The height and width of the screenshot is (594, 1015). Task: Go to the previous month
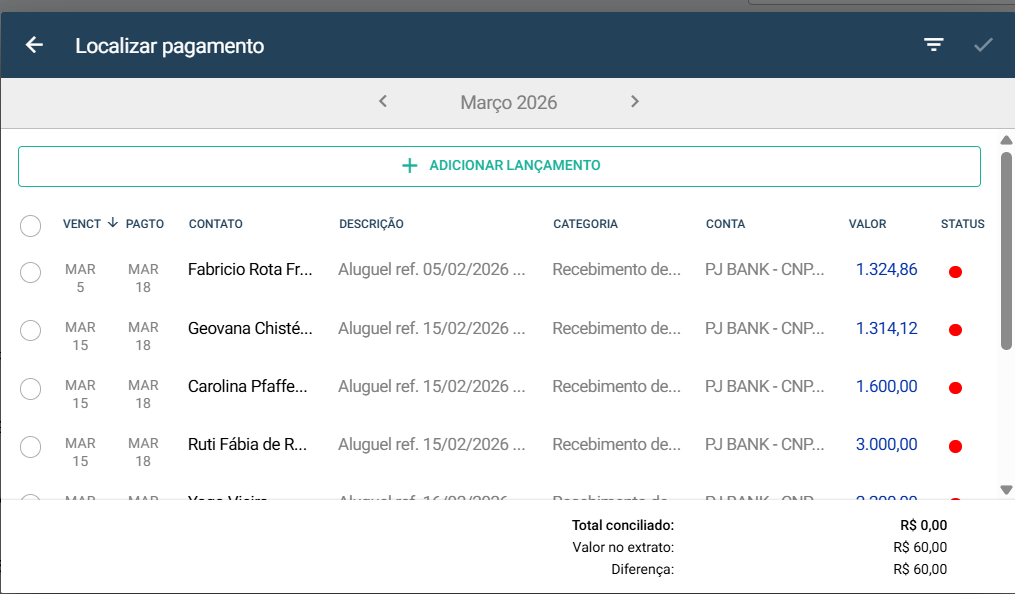[x=383, y=101]
